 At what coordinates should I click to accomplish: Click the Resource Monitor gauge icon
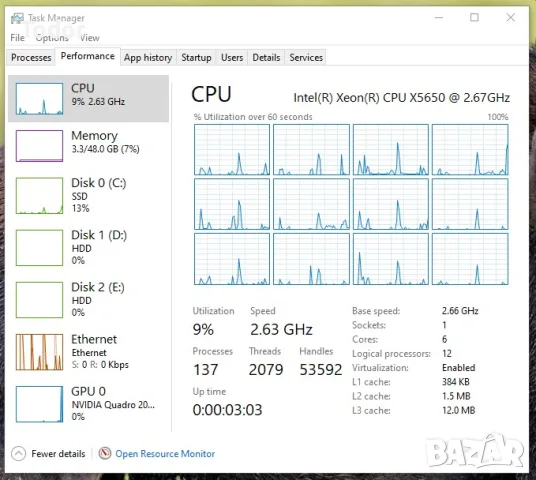105,453
